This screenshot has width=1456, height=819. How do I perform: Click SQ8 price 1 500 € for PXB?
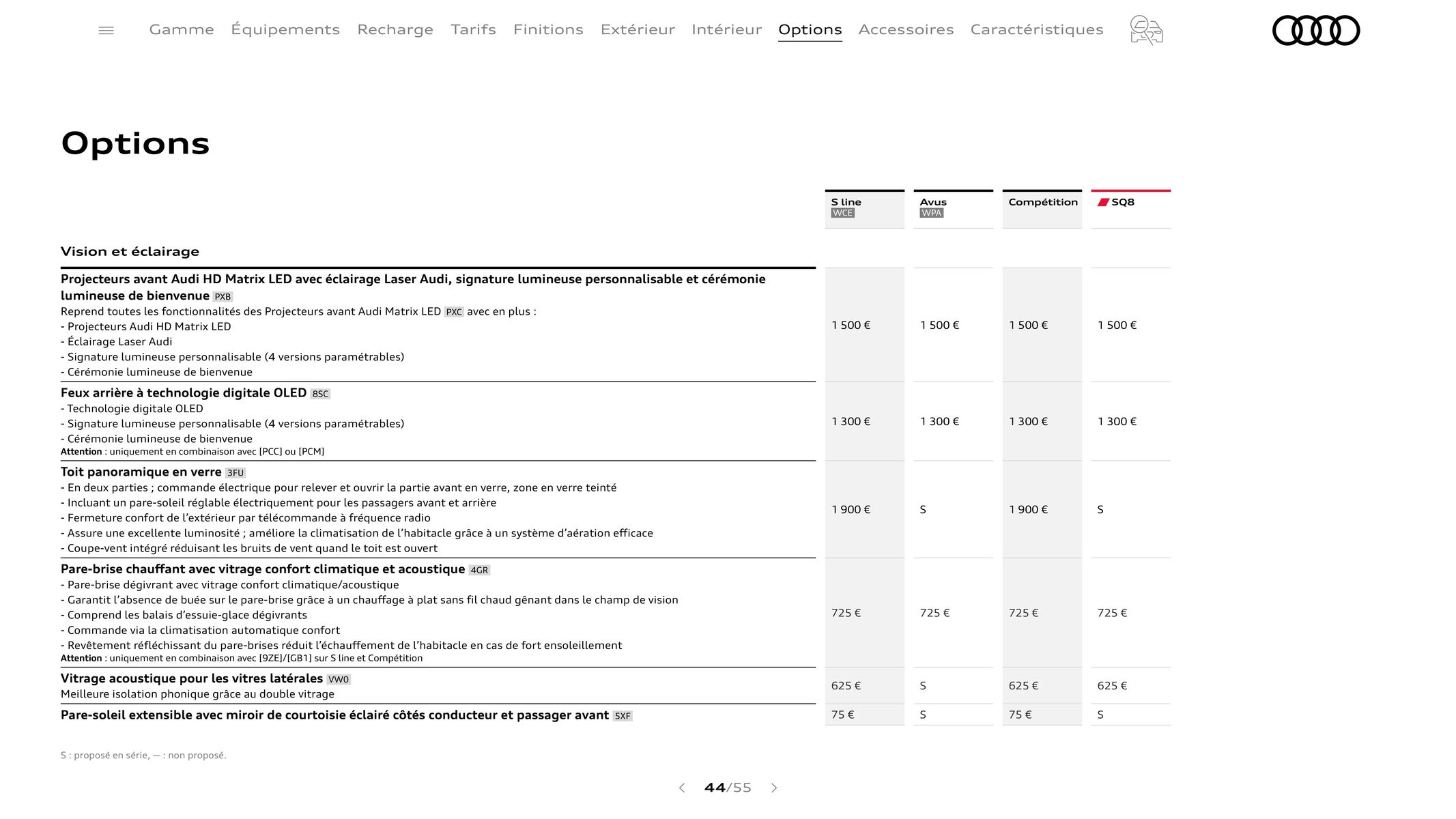1117,326
